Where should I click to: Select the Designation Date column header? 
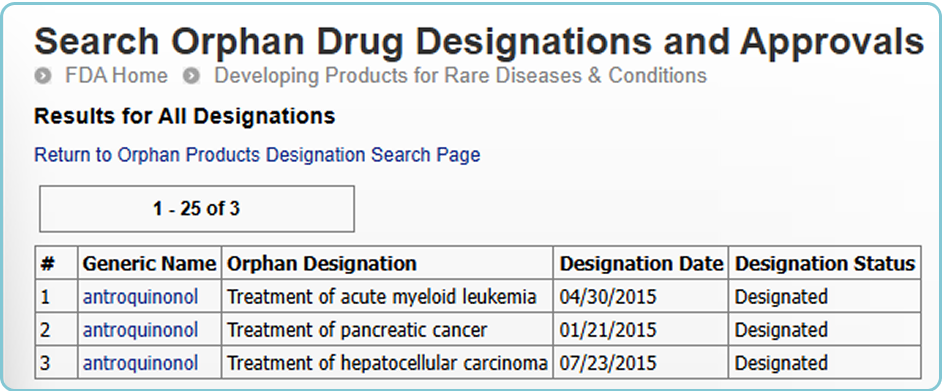click(x=641, y=263)
